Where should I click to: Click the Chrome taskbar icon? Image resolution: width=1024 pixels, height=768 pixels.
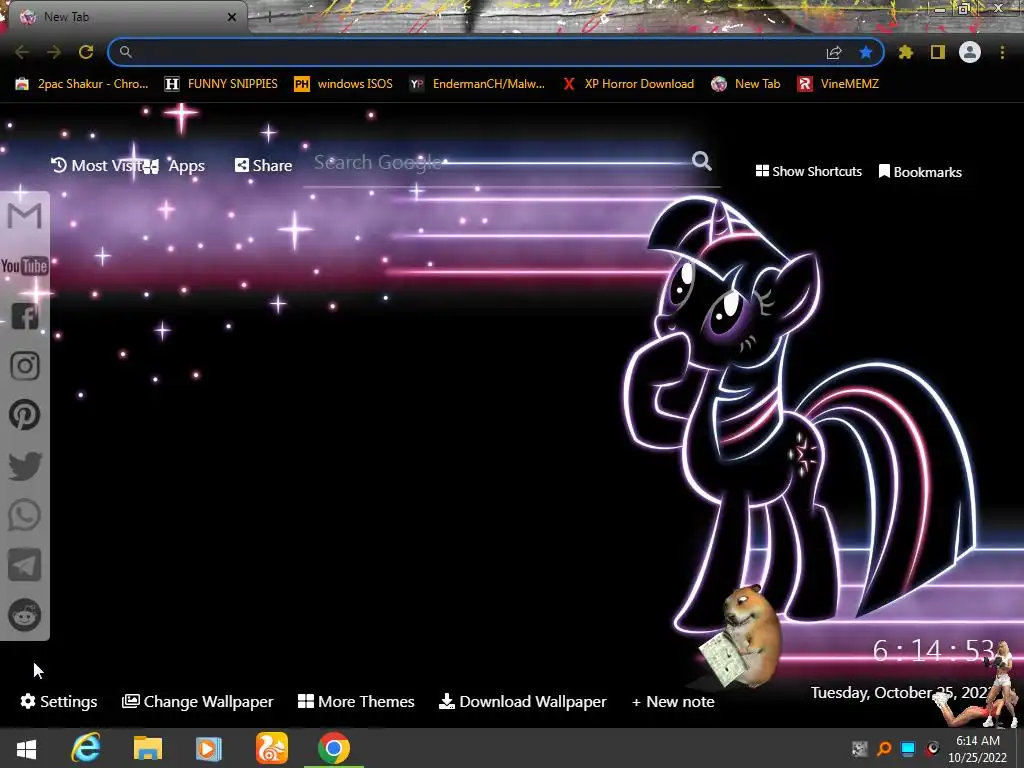(x=334, y=748)
